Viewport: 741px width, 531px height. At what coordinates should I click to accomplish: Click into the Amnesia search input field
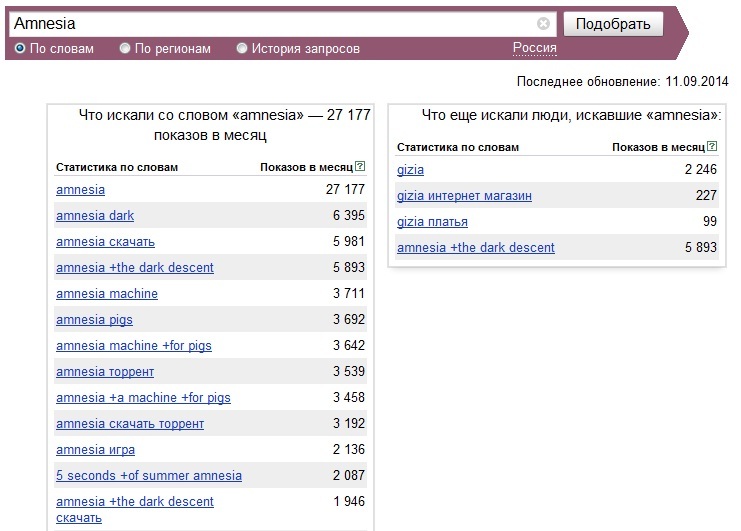coord(270,24)
